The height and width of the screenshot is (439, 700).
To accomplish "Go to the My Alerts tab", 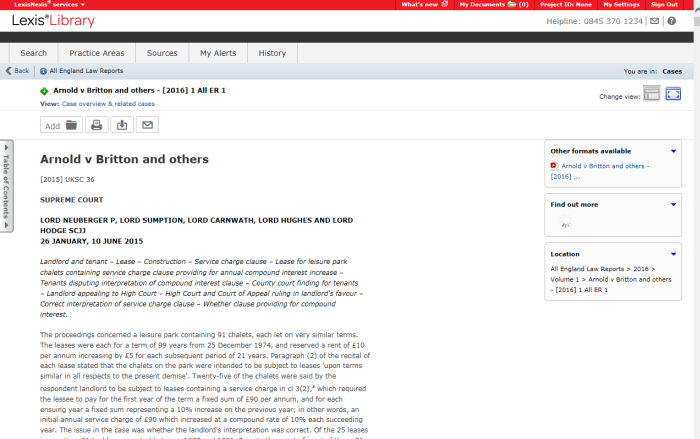I will pos(219,53).
